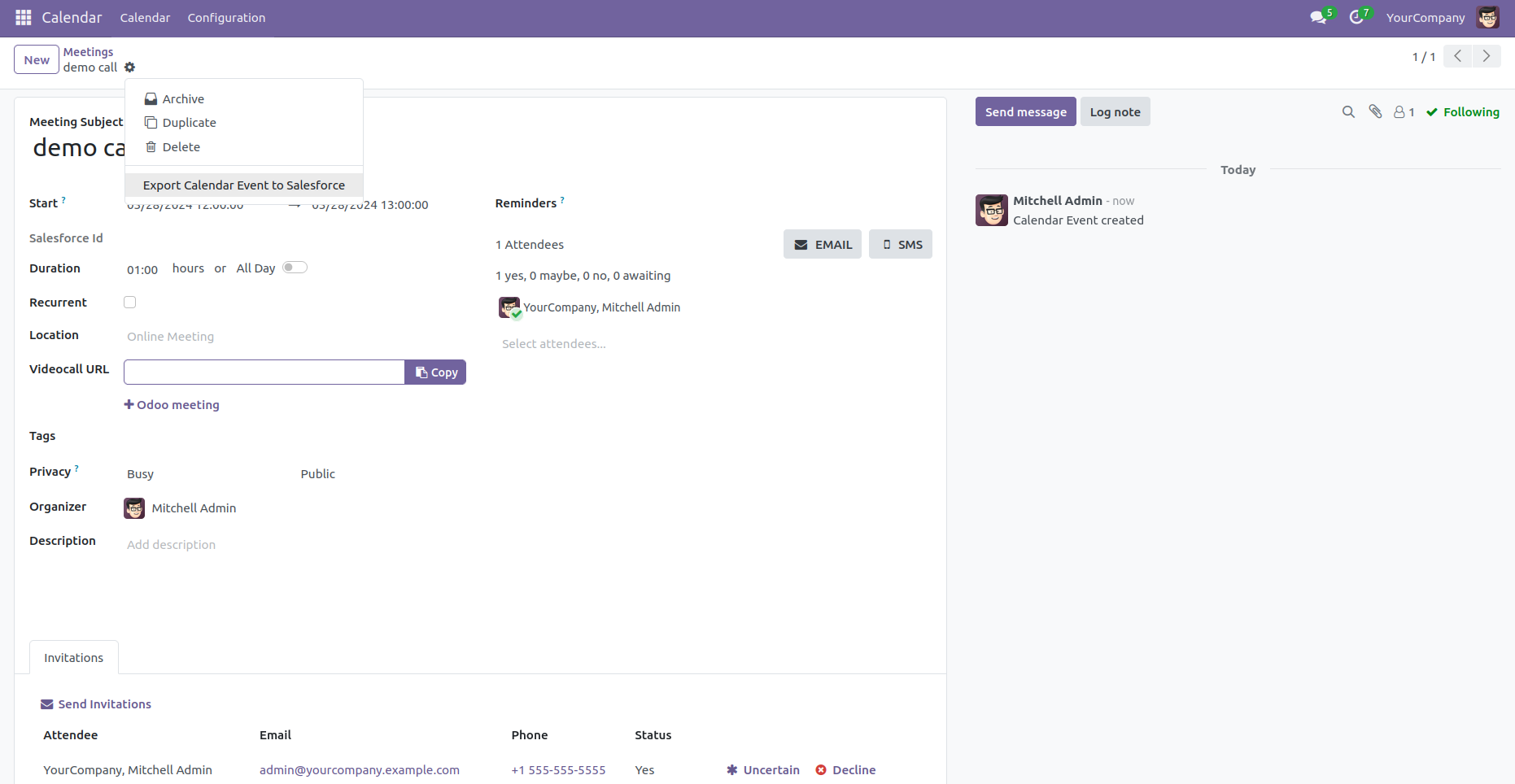Click the help question mark beside Reminders
This screenshot has width=1515, height=784.
coord(562,199)
